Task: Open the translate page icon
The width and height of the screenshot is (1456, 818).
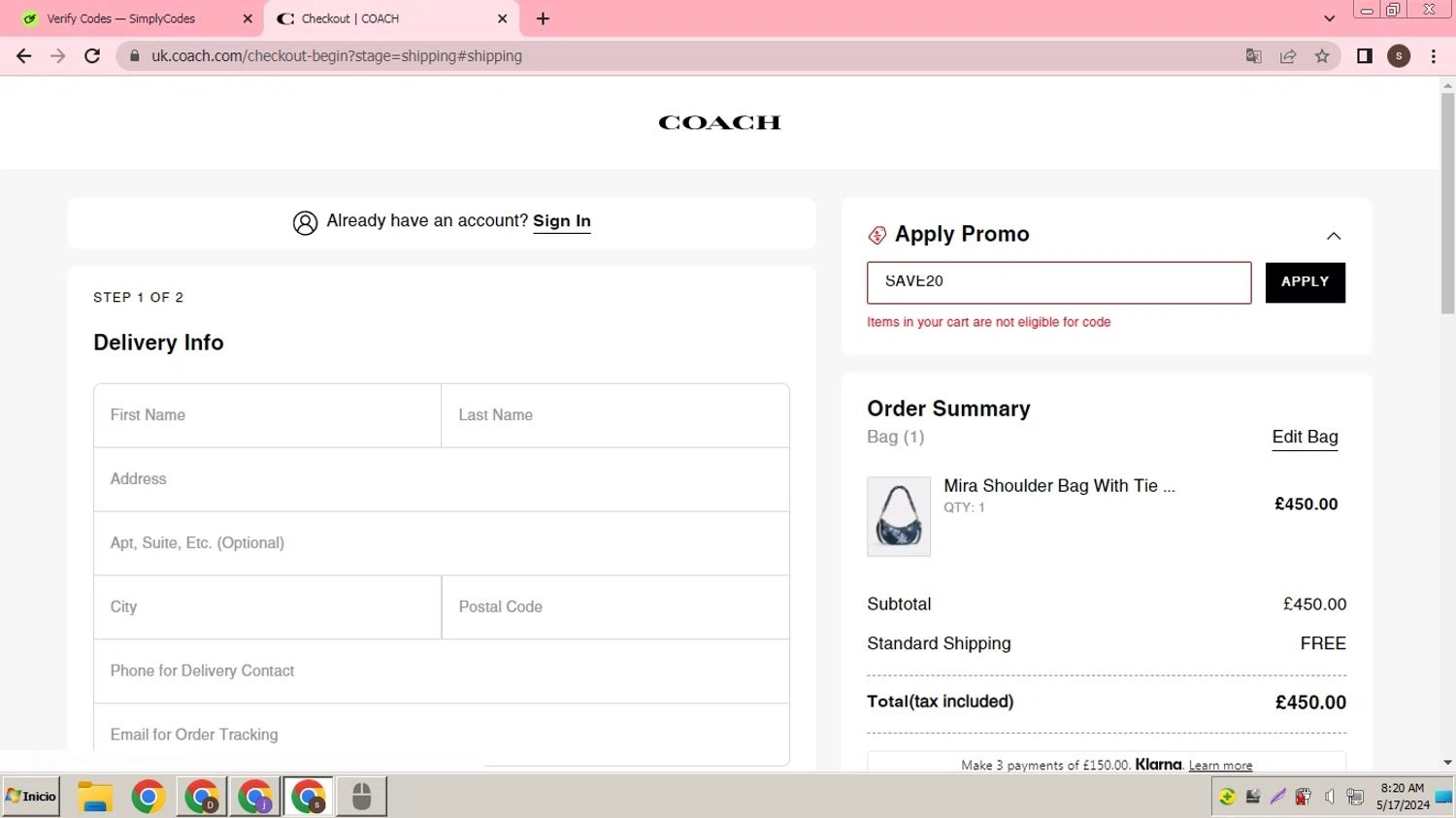Action: coord(1253,56)
